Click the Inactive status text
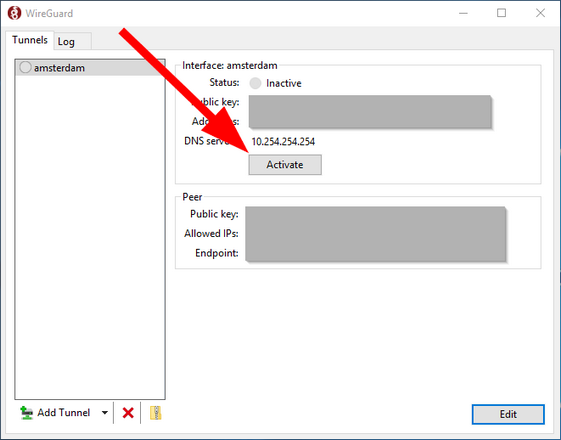 point(284,83)
